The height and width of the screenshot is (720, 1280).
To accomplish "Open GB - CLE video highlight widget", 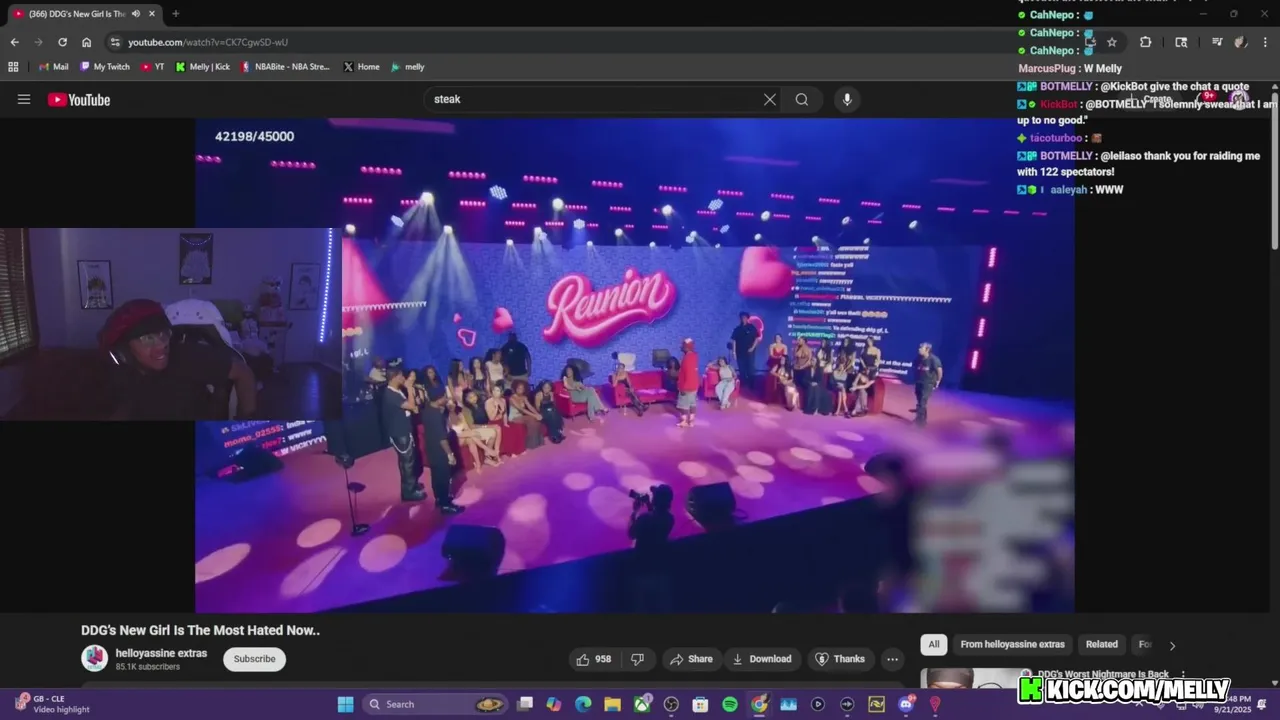I will click(50, 704).
